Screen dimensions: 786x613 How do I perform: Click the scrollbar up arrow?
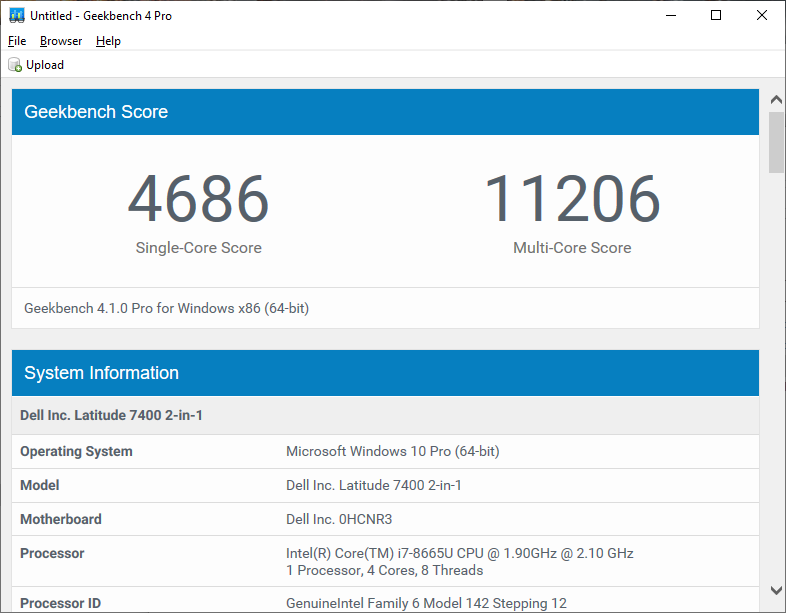click(x=776, y=100)
